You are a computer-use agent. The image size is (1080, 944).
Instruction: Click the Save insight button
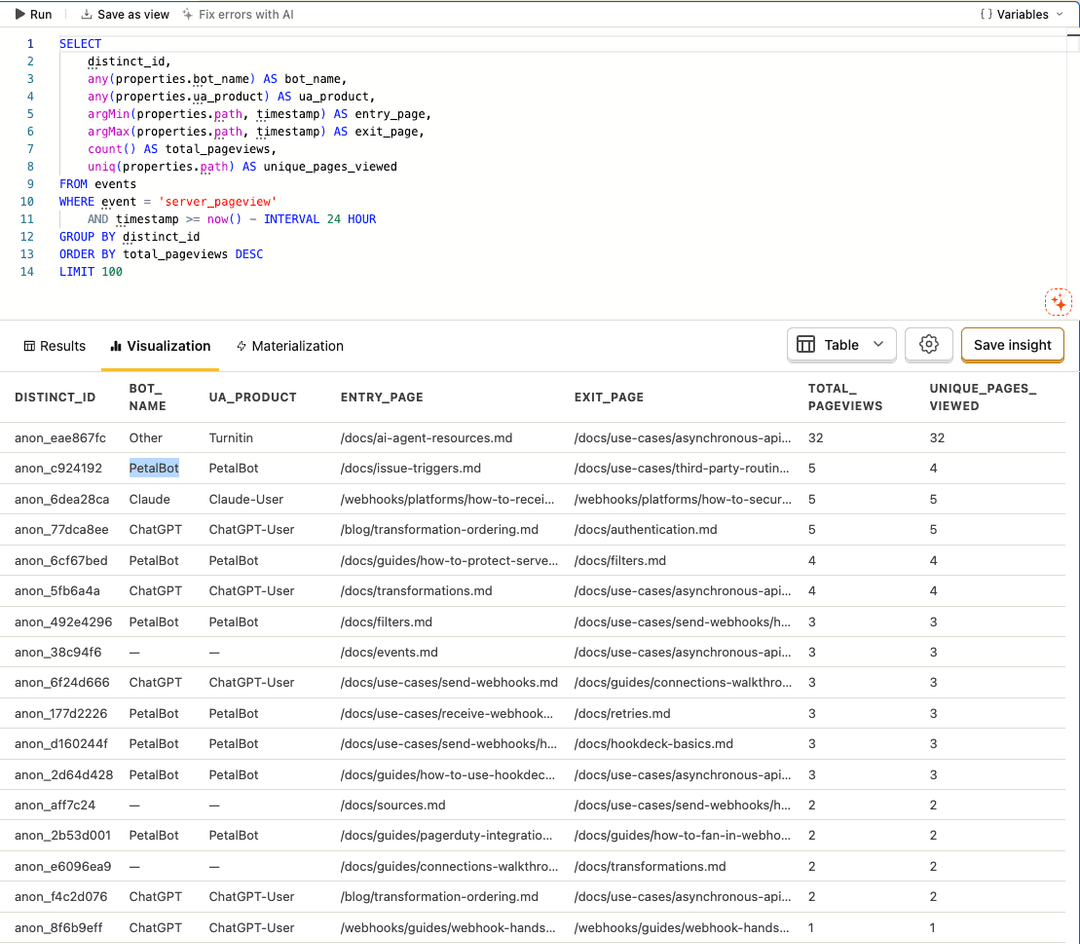pos(1012,344)
